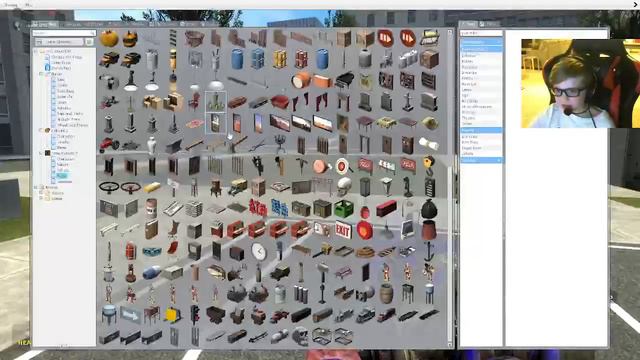Spawn the orange pumpkin prop

click(109, 39)
